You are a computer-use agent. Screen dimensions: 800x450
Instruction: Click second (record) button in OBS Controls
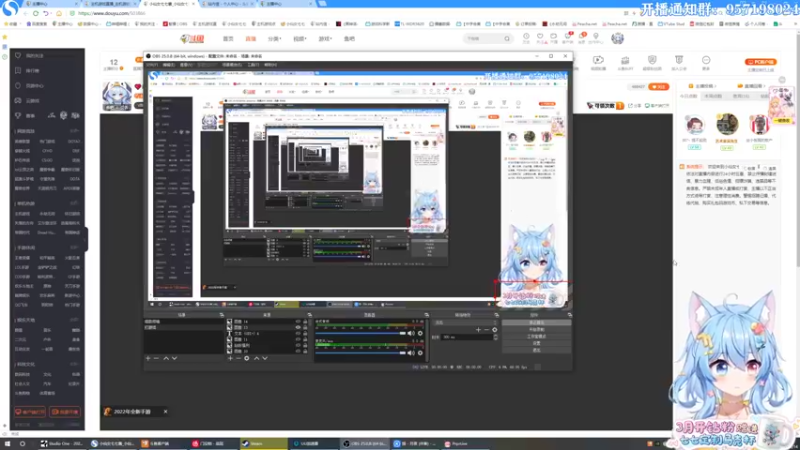pyautogui.click(x=536, y=330)
